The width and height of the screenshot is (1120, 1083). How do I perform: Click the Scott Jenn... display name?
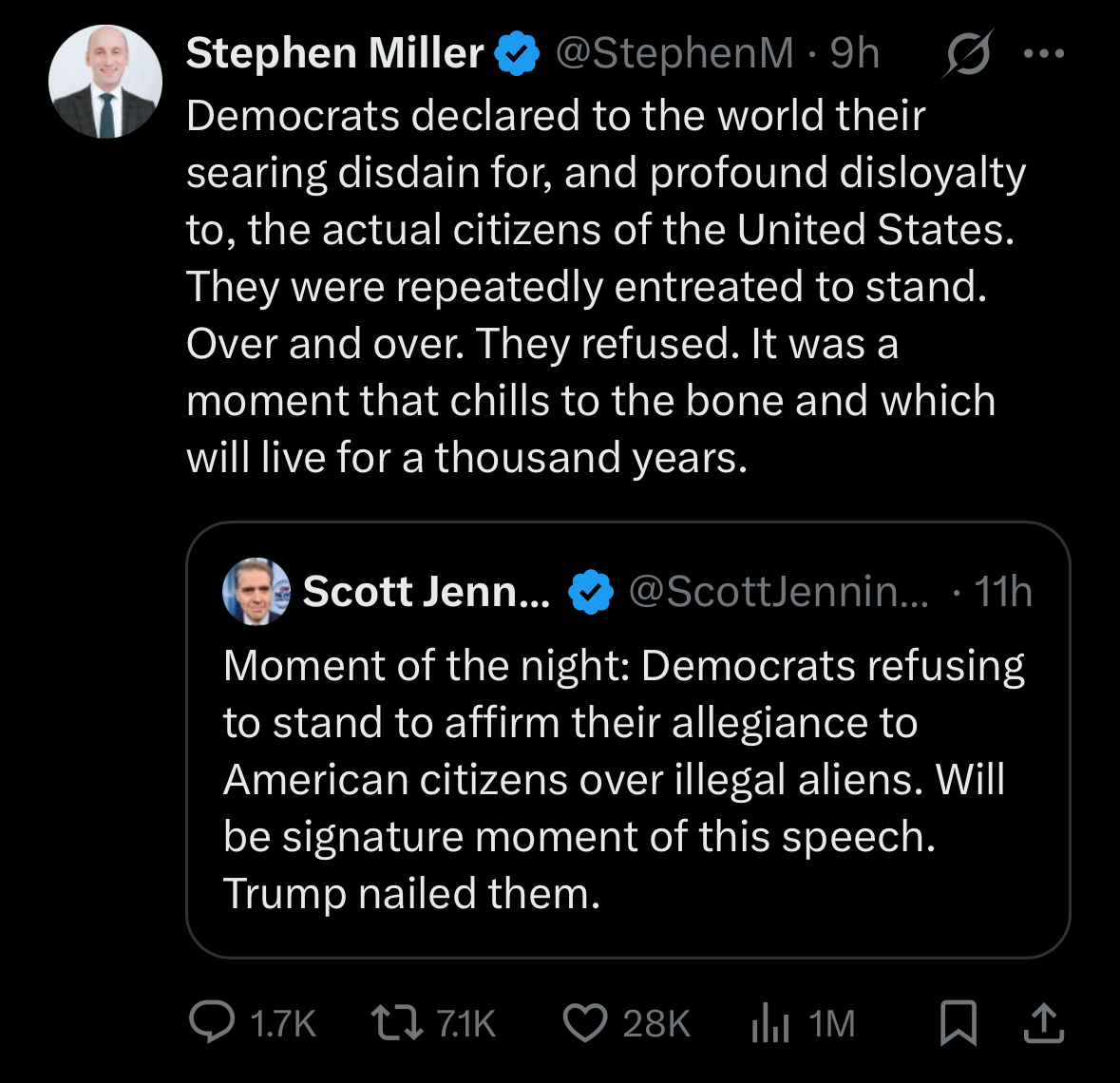[426, 591]
